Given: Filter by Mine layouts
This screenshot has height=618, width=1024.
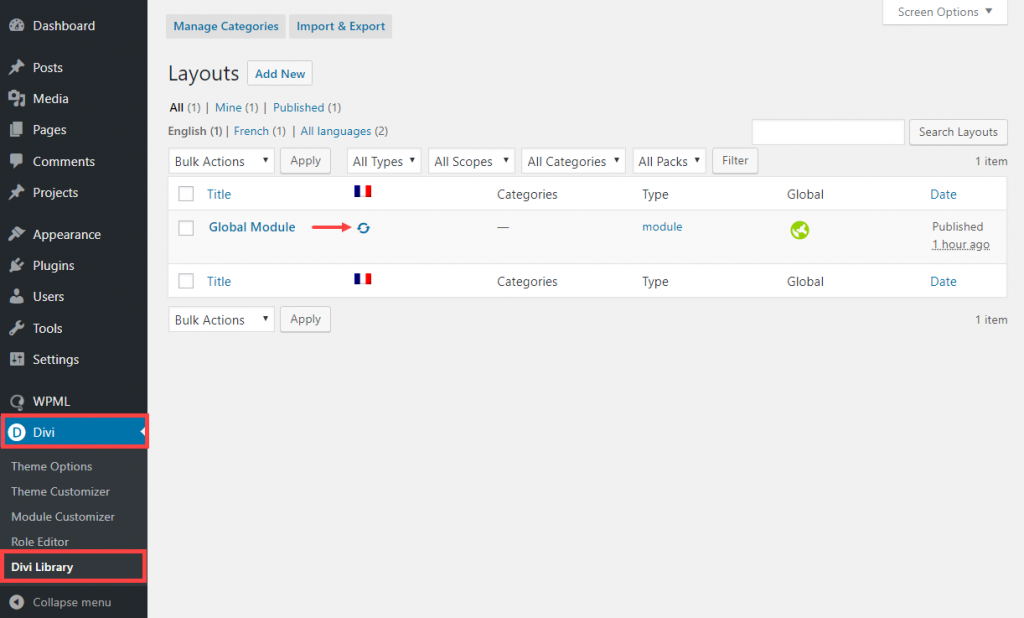Looking at the screenshot, I should [x=228, y=107].
